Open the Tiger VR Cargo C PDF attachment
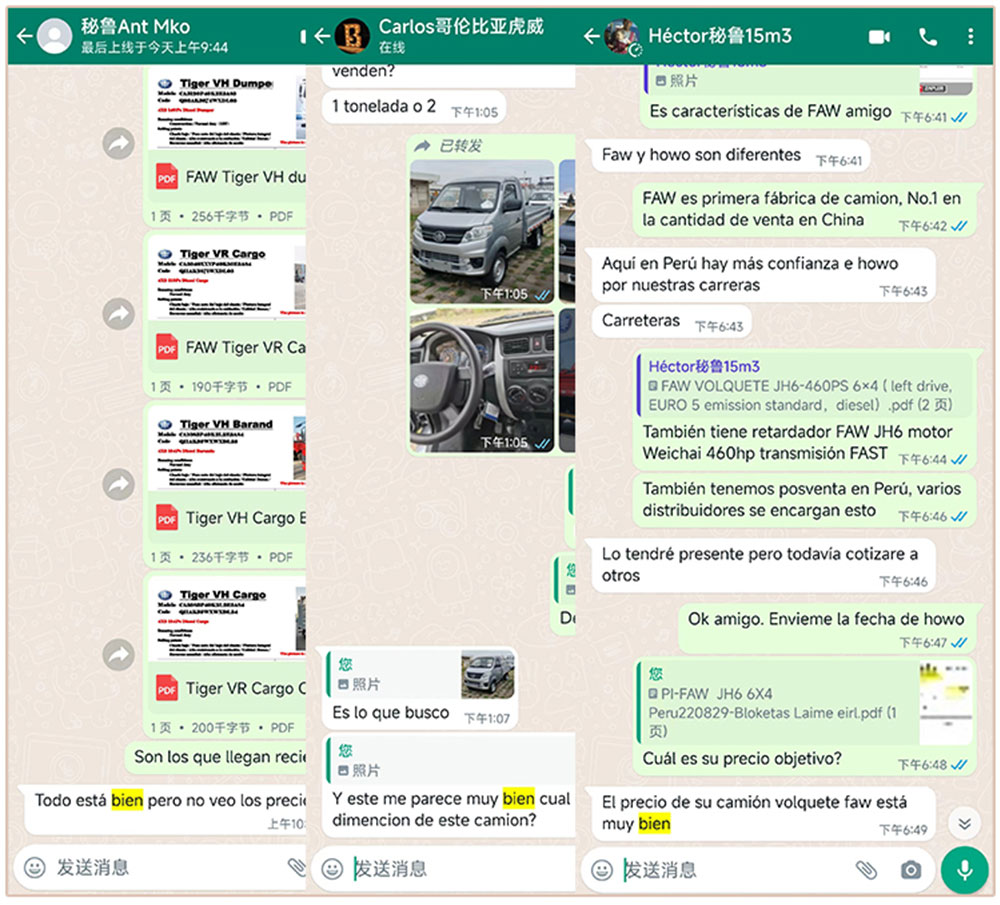The width and height of the screenshot is (1000, 905). coord(228,689)
